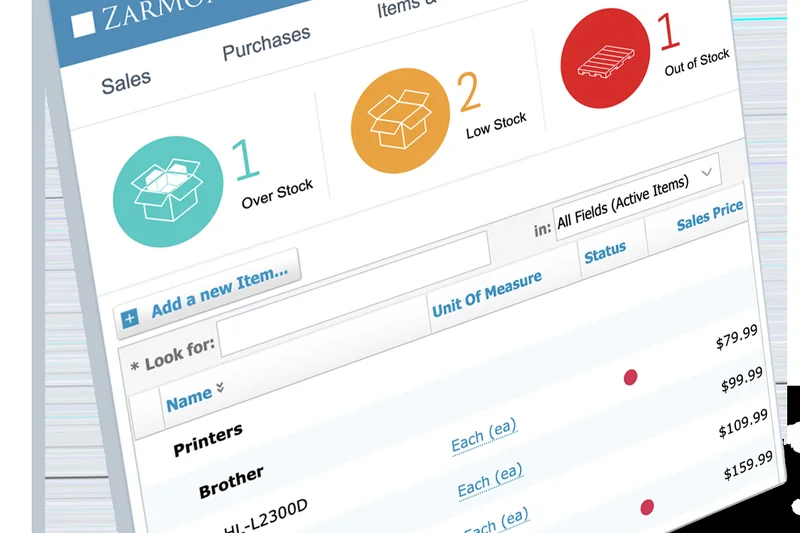Click the ZarMoney logo square

[x=84, y=22]
